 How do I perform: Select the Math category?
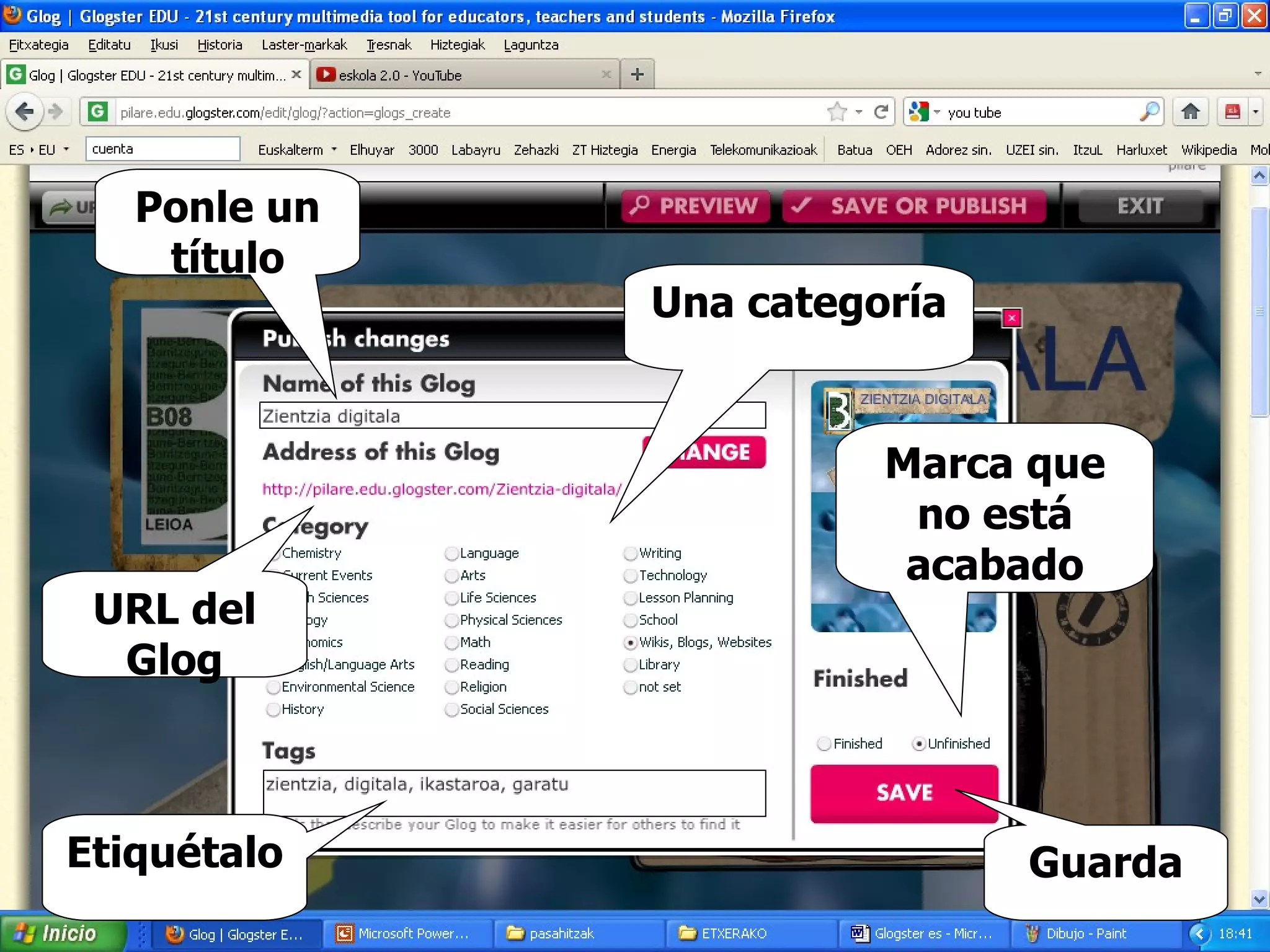tap(451, 642)
